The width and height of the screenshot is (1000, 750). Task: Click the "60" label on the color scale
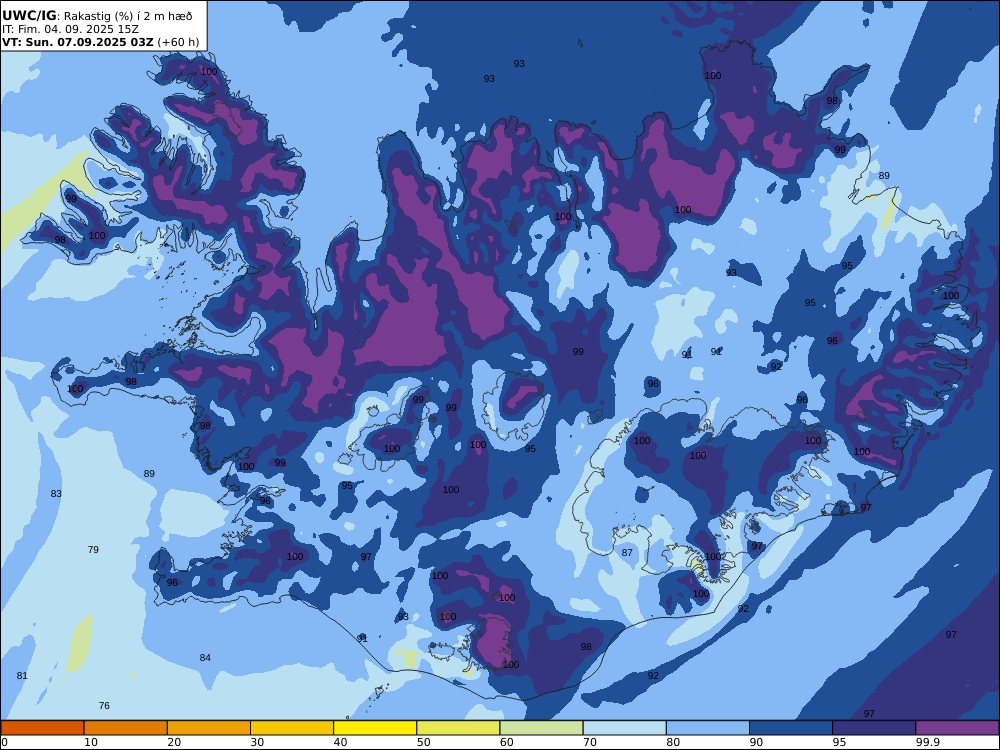[x=507, y=742]
